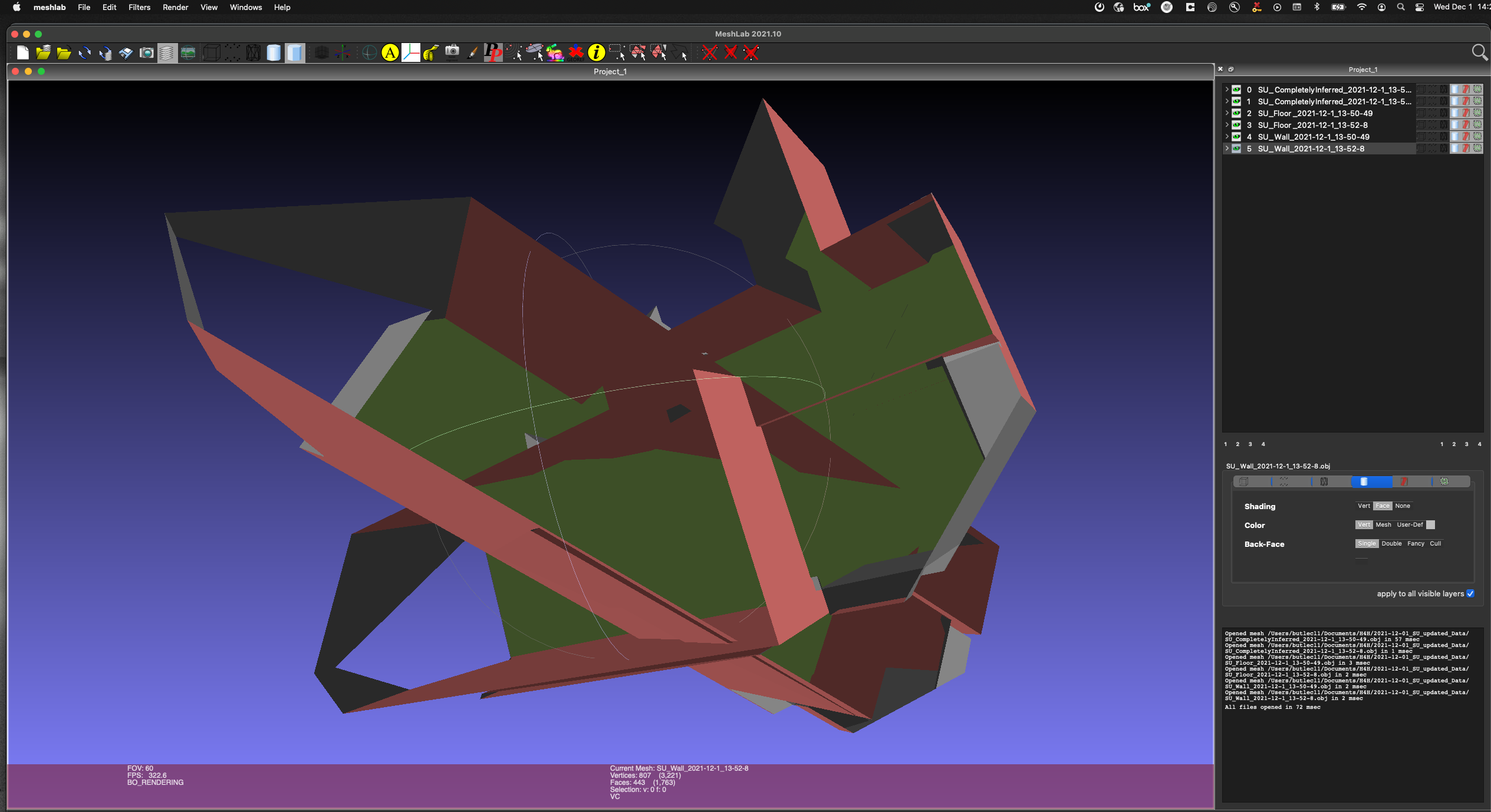The height and width of the screenshot is (812, 1491).
Task: Open the Layers dialog toolbar icon
Action: pos(167,52)
